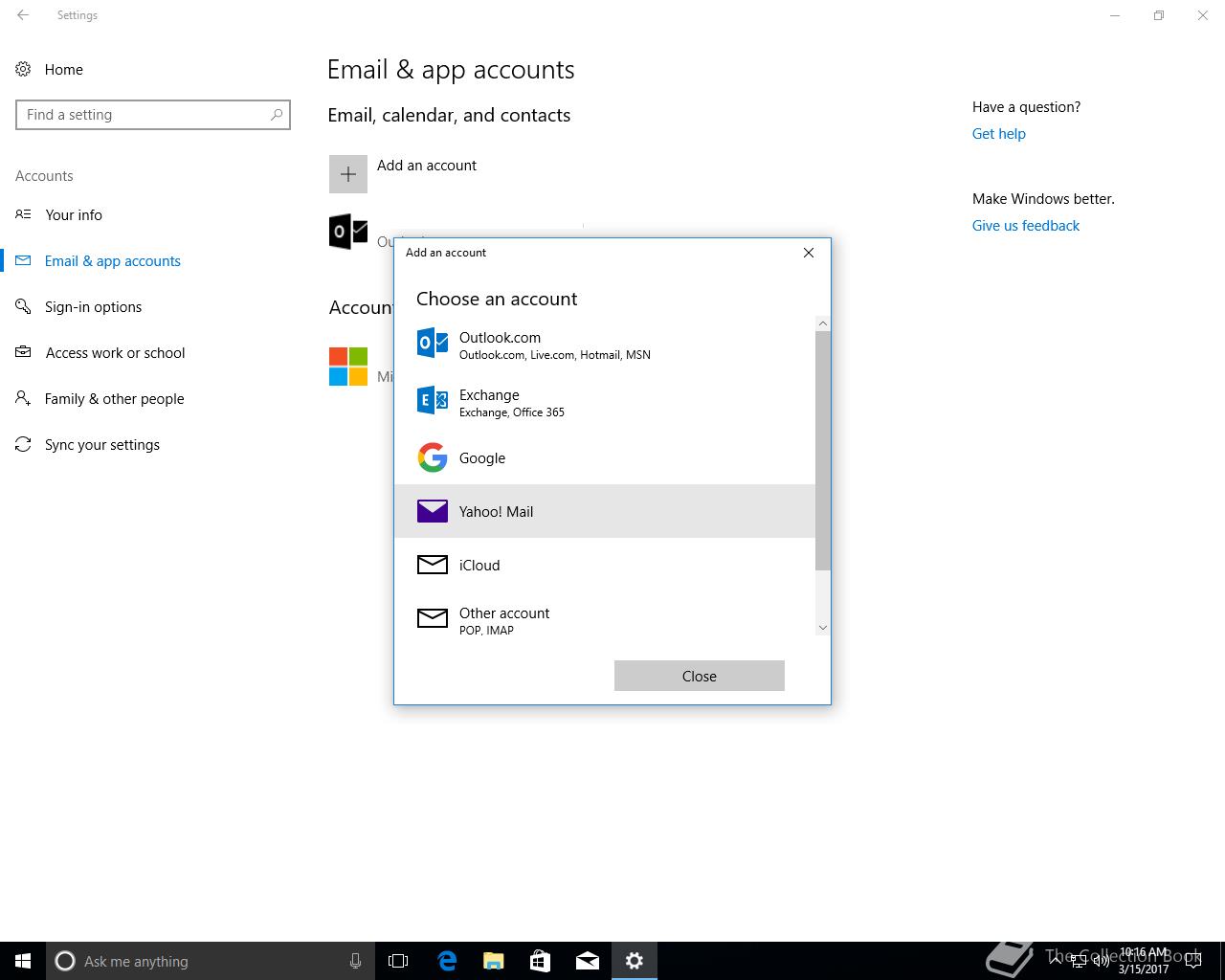Pick the Google logo icon
Screen dimensions: 1225x980
pyautogui.click(x=433, y=457)
